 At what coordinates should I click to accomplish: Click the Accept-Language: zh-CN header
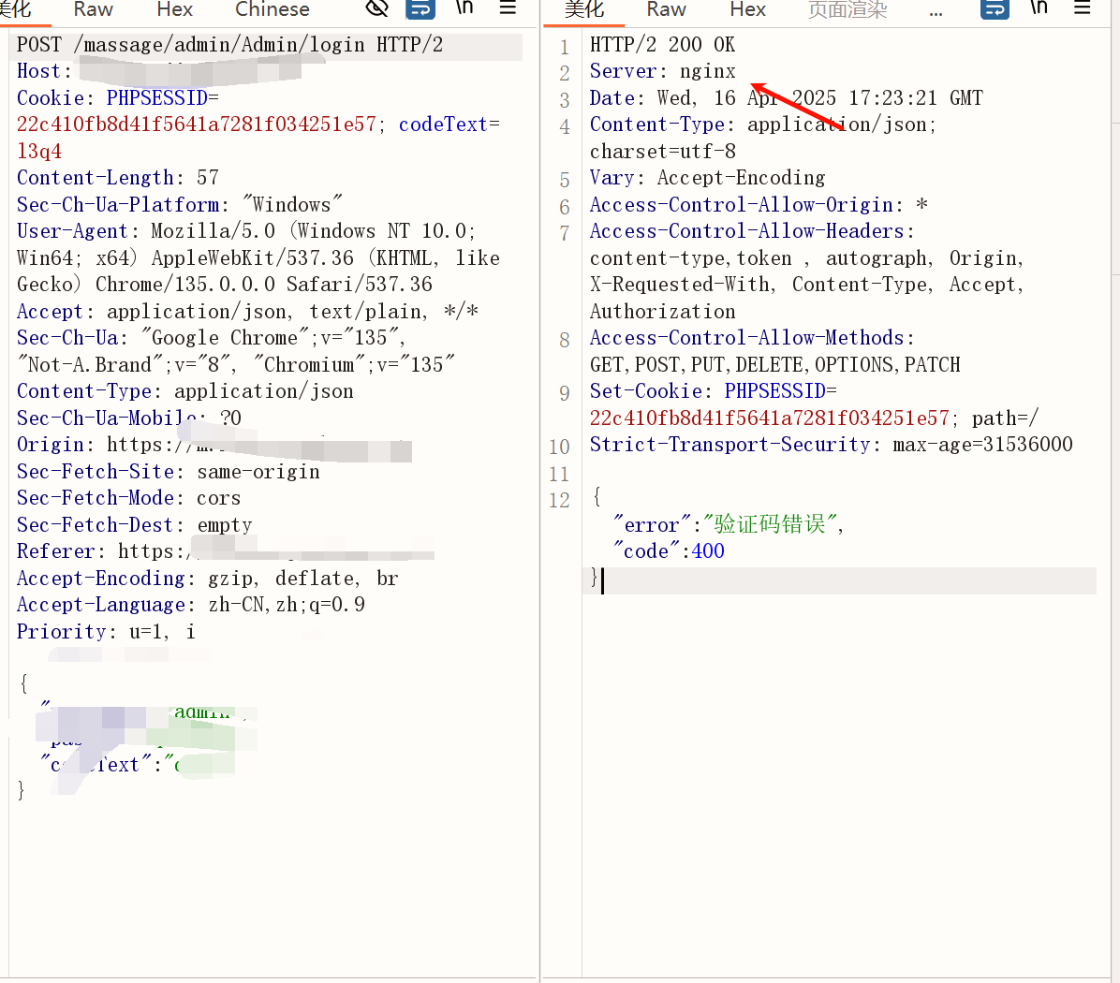click(x=190, y=605)
